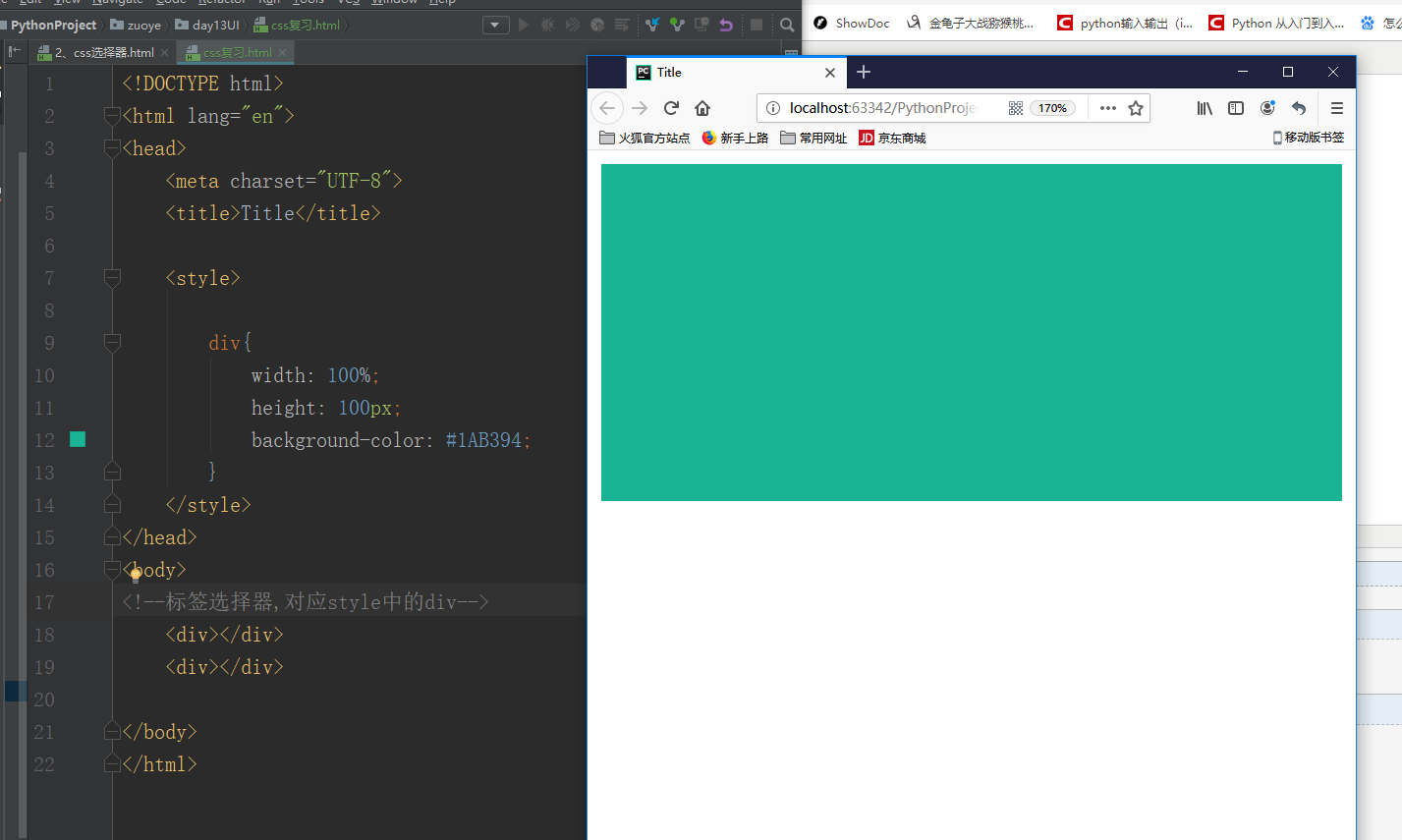Open the 常用网址 bookmarks folder
The width and height of the screenshot is (1402, 840).
pyautogui.click(x=813, y=138)
